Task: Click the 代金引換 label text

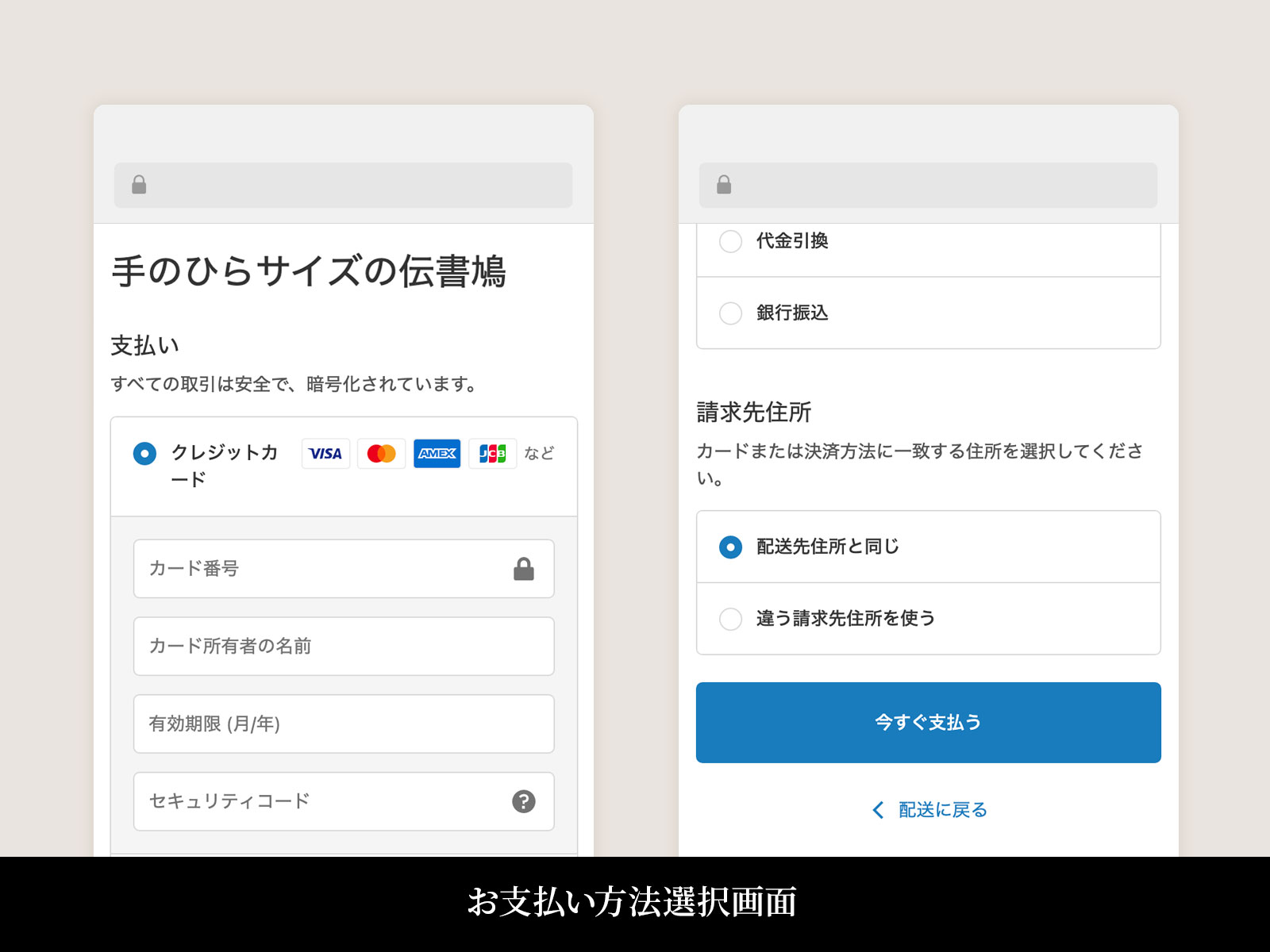Action: tap(792, 241)
